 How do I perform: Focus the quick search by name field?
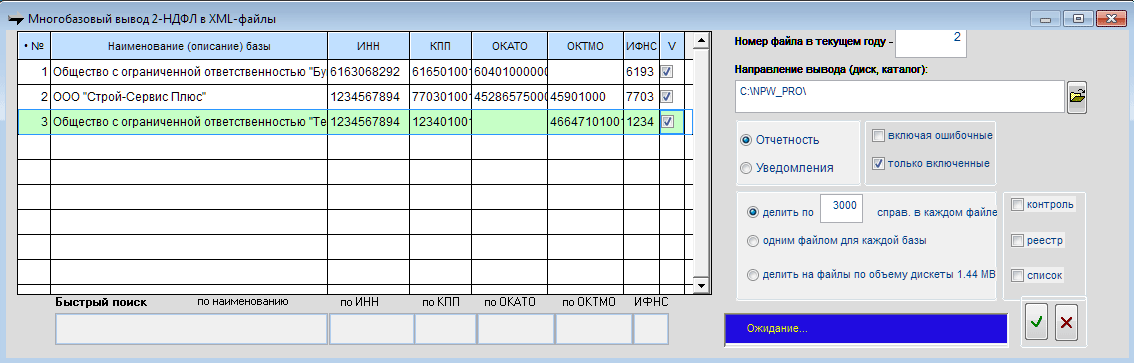pyautogui.click(x=191, y=328)
